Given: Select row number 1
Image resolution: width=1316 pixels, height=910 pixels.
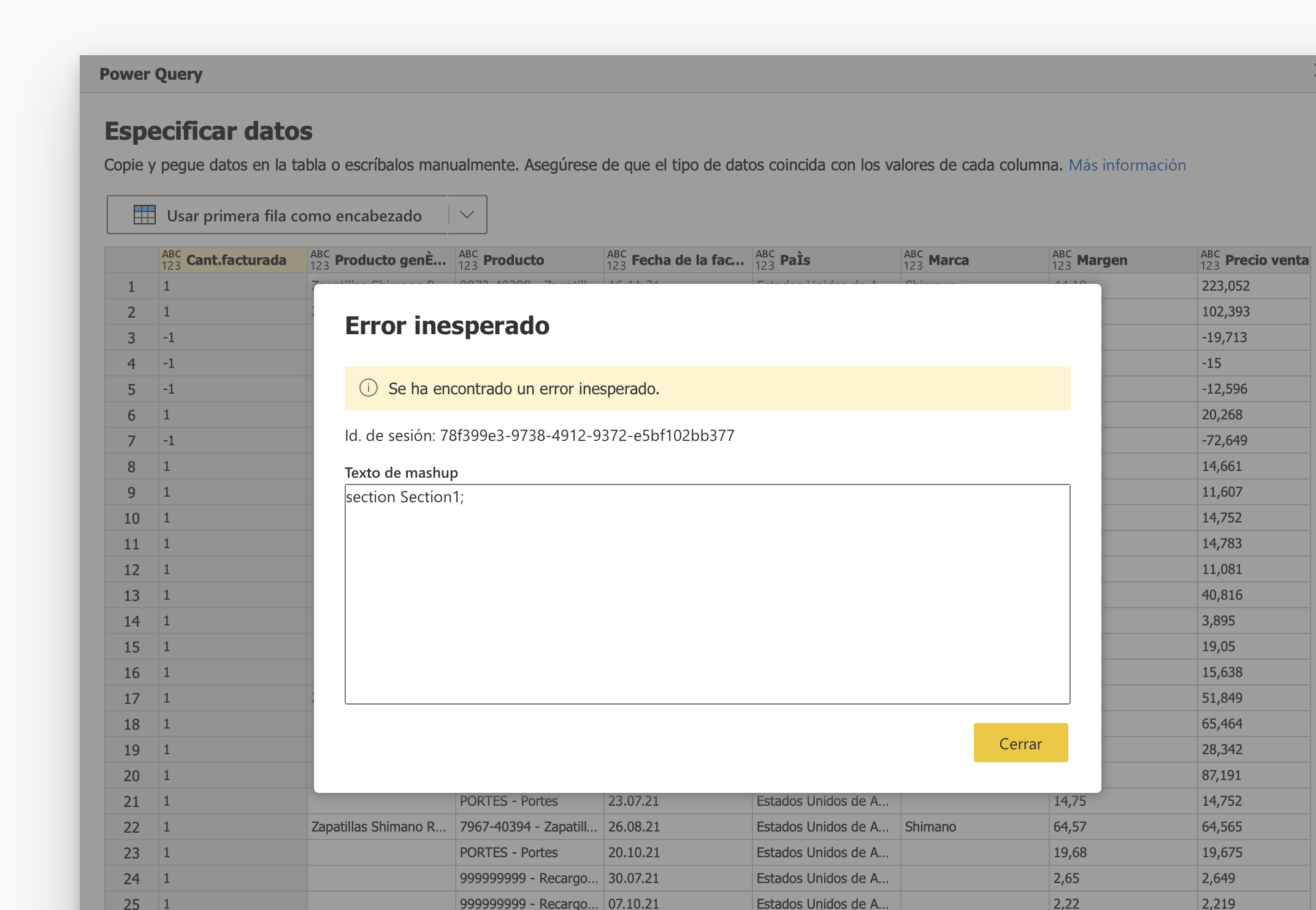Looking at the screenshot, I should coord(132,286).
